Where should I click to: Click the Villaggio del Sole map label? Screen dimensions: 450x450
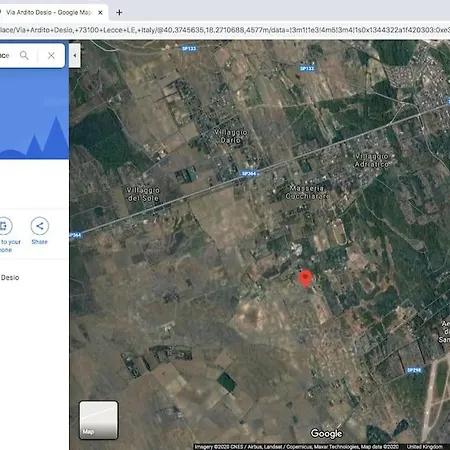coord(143,194)
